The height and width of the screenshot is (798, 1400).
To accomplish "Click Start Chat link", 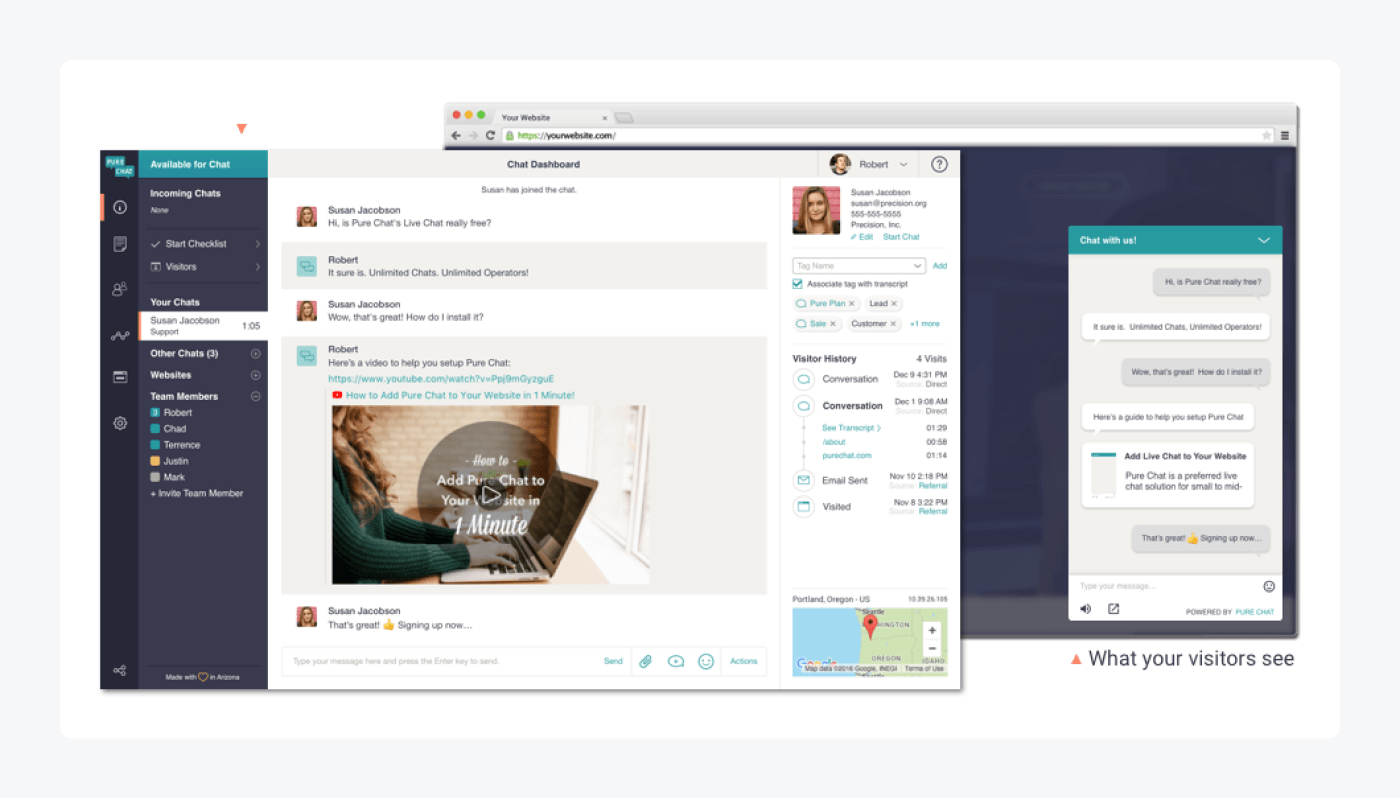I will click(x=901, y=237).
